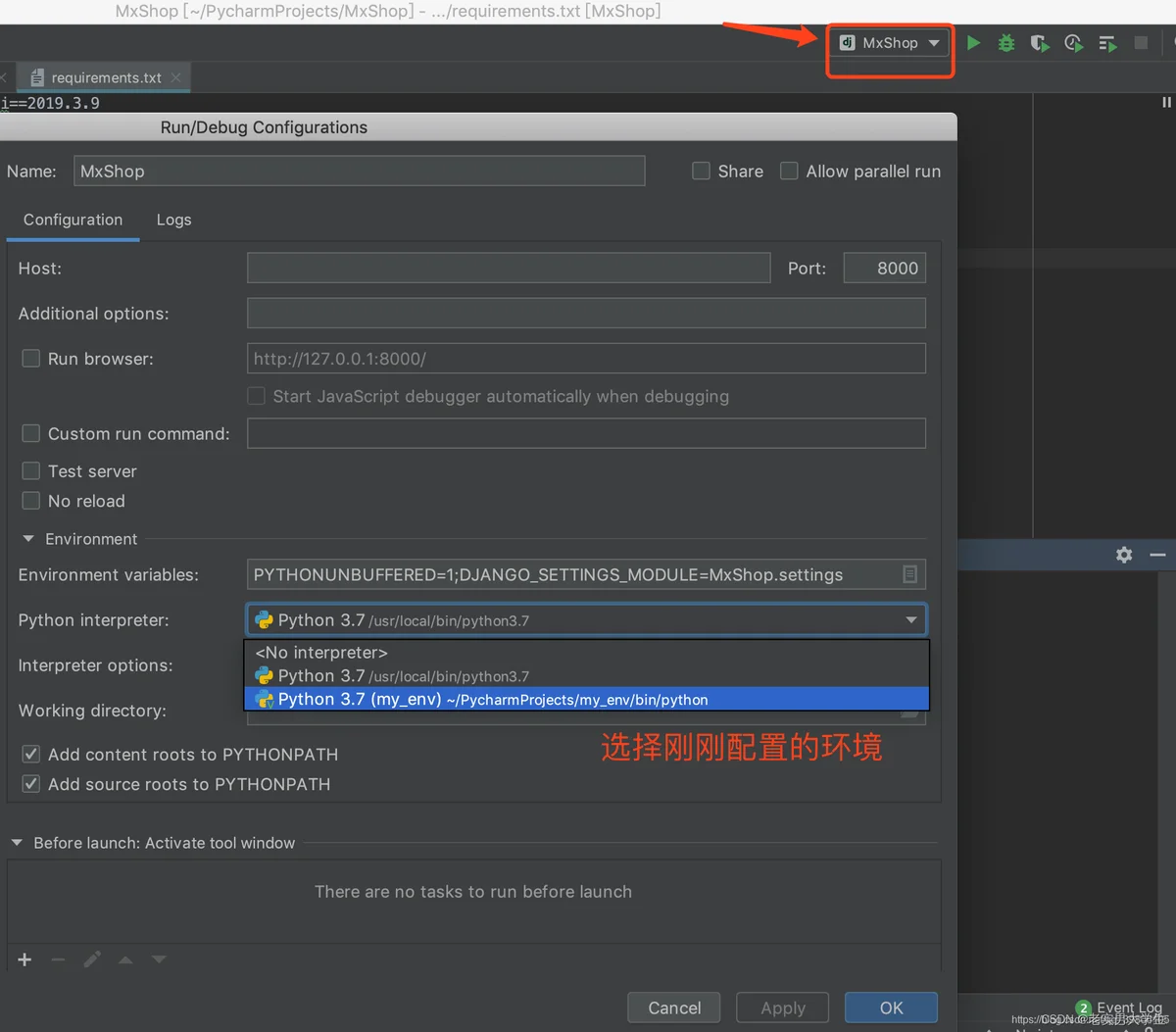The image size is (1176, 1032).
Task: Enable the Share checkbox
Action: pyautogui.click(x=701, y=172)
